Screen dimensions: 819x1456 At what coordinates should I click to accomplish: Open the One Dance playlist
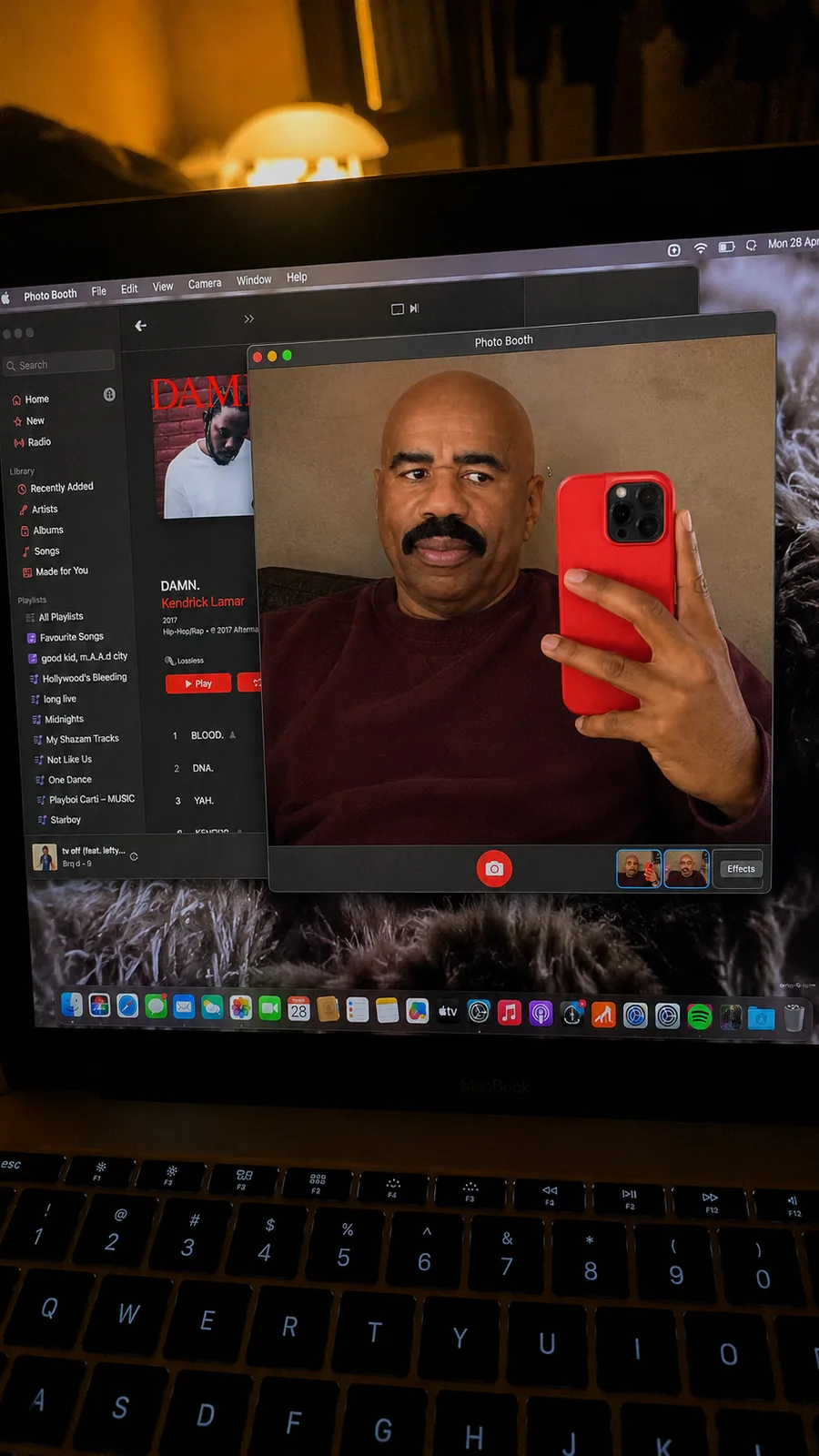click(x=64, y=780)
